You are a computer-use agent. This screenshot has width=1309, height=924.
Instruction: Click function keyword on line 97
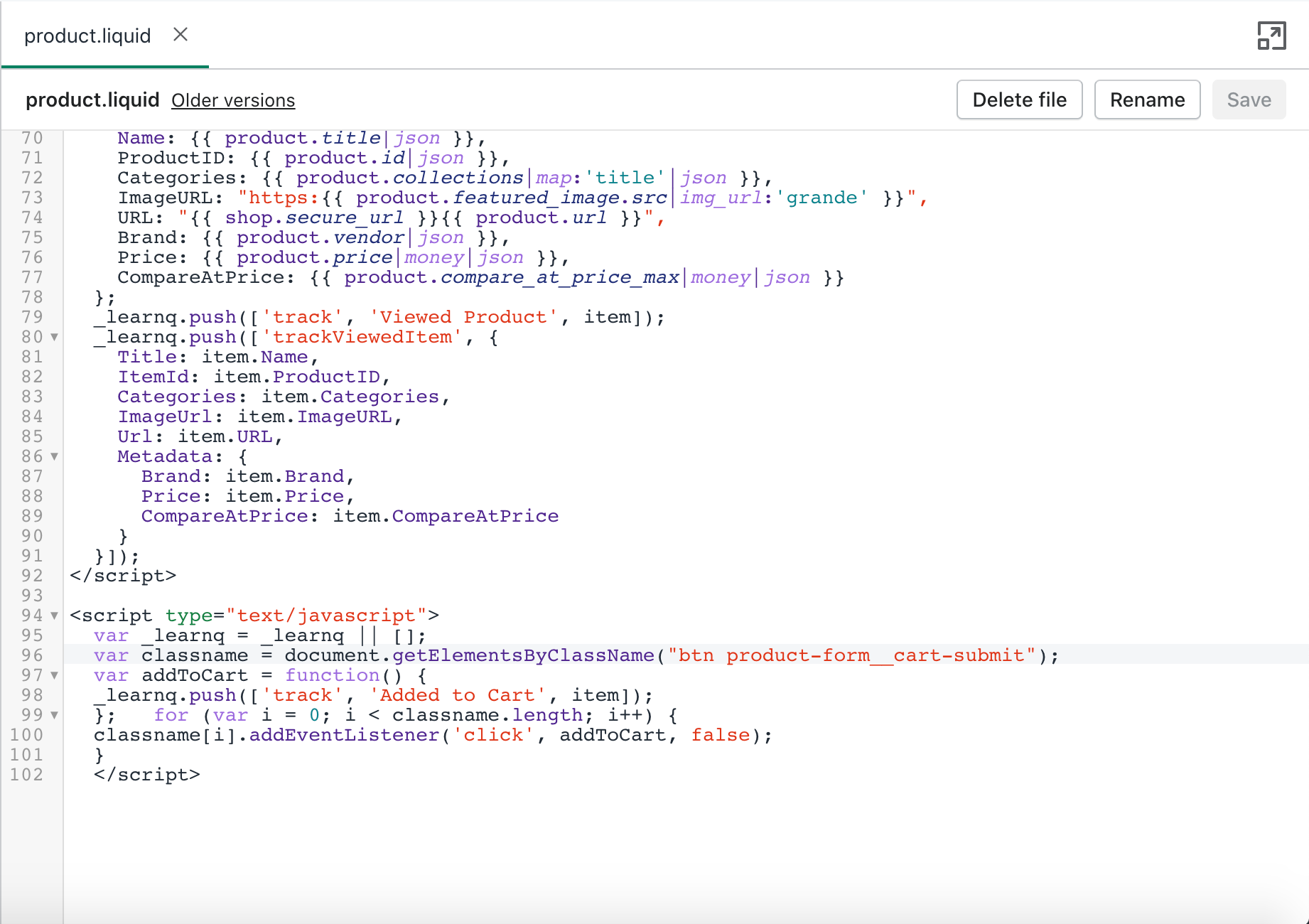click(332, 675)
